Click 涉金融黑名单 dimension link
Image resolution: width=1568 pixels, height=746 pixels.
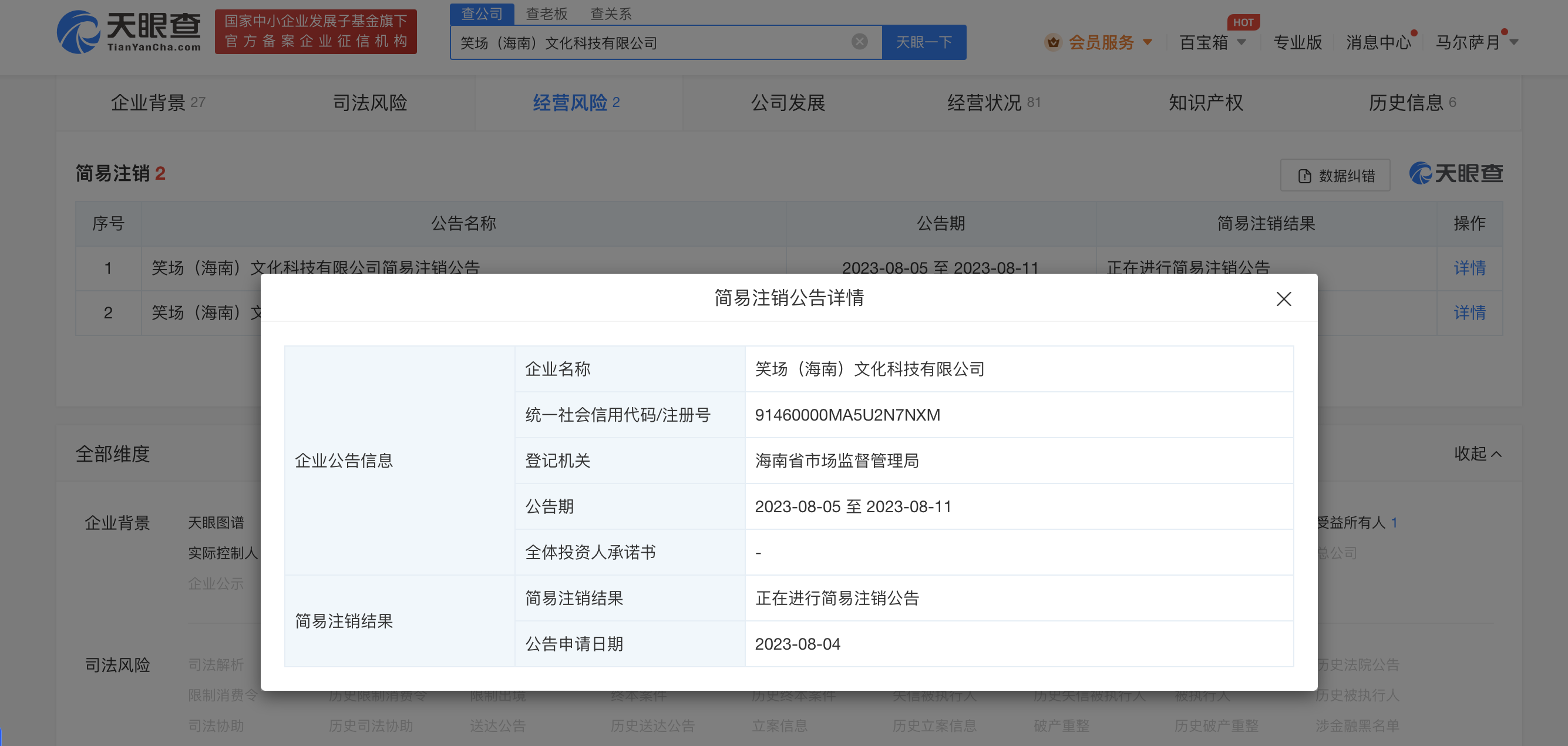(x=1357, y=725)
